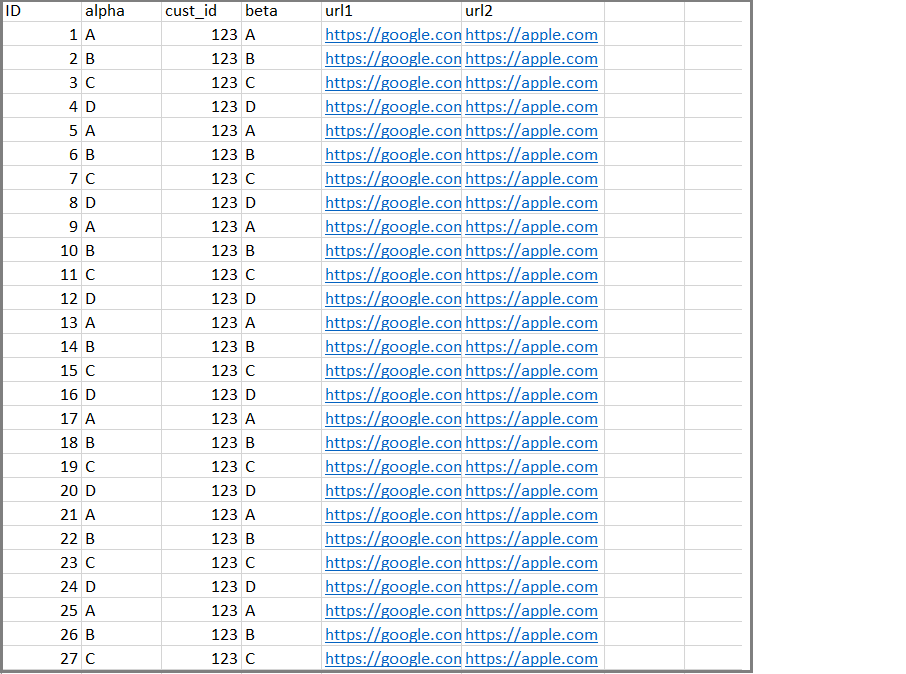Click the beta cell in row 22
The image size is (906, 674).
[281, 539]
